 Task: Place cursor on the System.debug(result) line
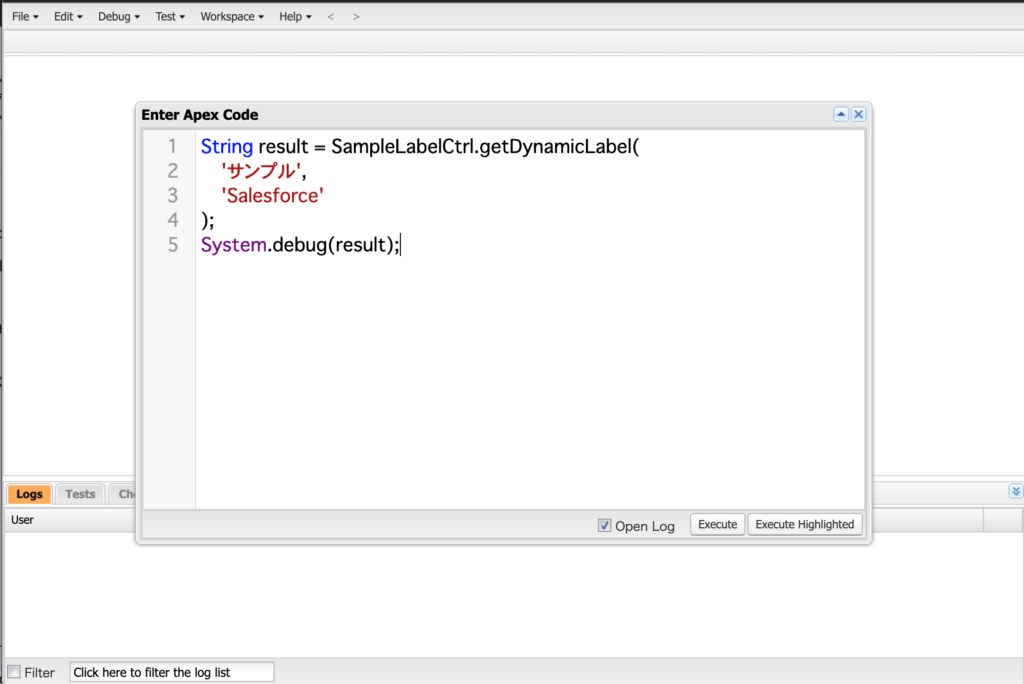pos(300,245)
